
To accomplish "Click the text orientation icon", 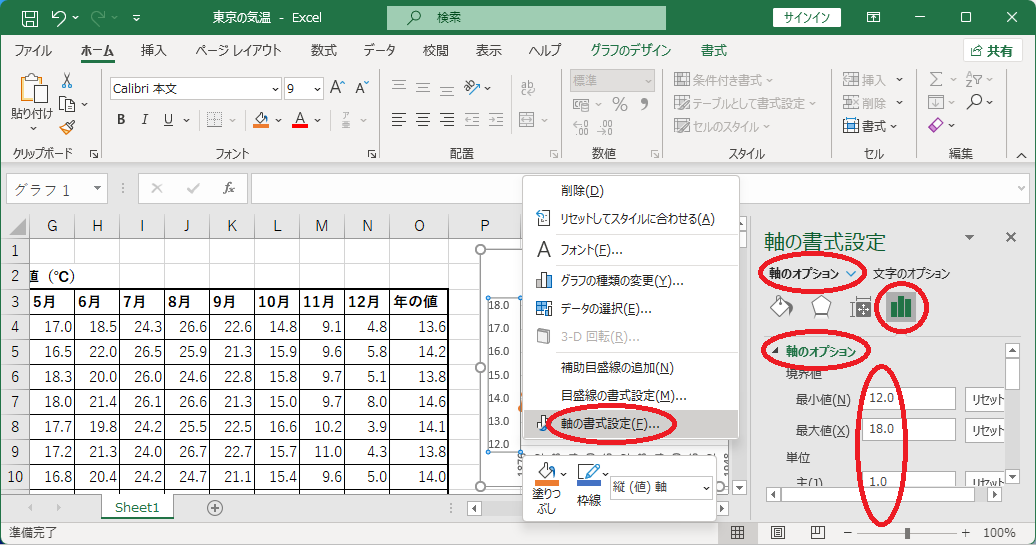I will click(x=472, y=87).
